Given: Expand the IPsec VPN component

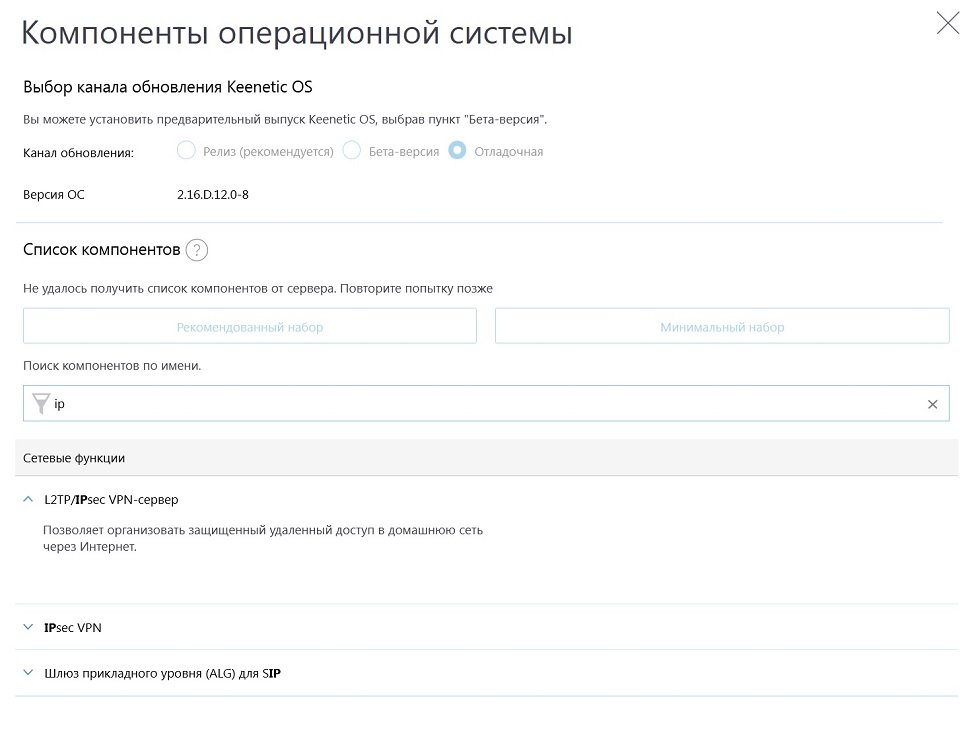Looking at the screenshot, I should click(28, 628).
